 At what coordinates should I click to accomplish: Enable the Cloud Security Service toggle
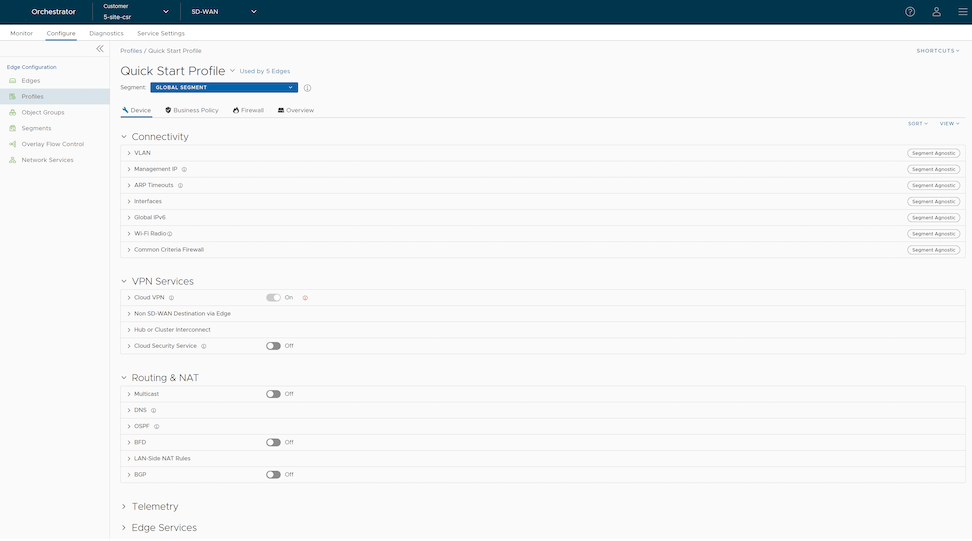point(273,346)
